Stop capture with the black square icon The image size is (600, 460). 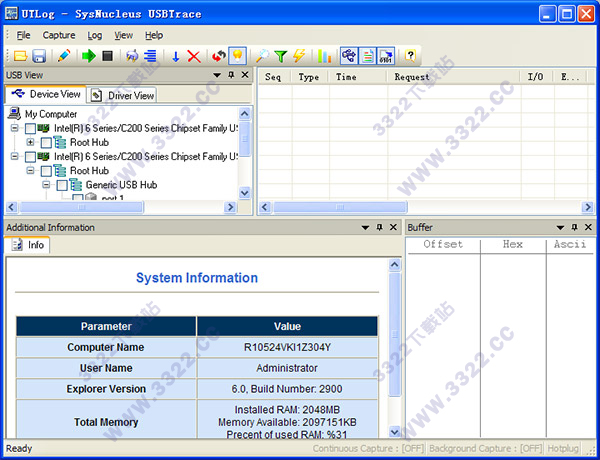[108, 56]
